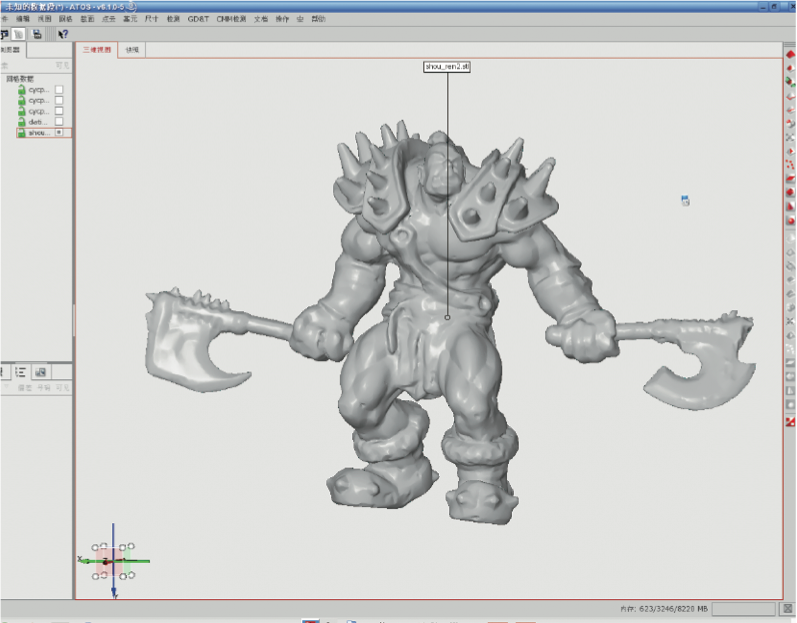Open the 点云 menu
Image resolution: width=797 pixels, height=623 pixels.
(x=108, y=19)
